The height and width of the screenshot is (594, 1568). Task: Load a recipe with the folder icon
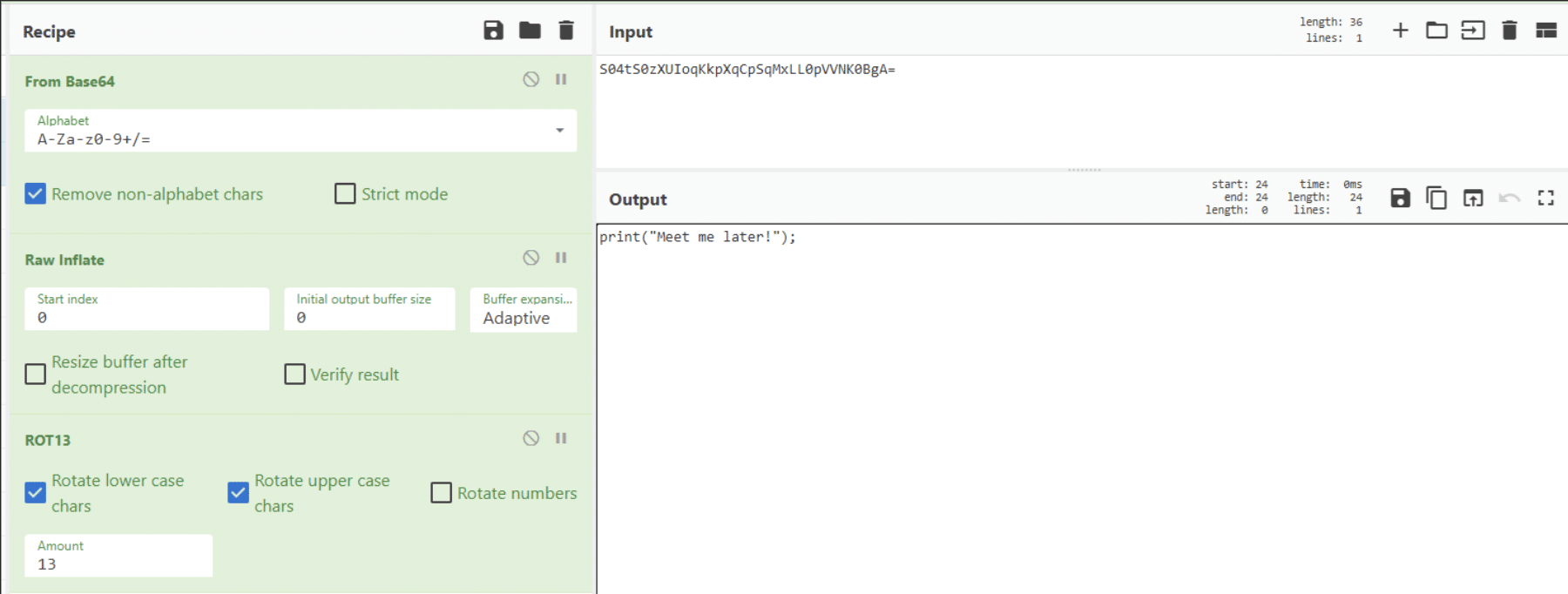coord(530,30)
